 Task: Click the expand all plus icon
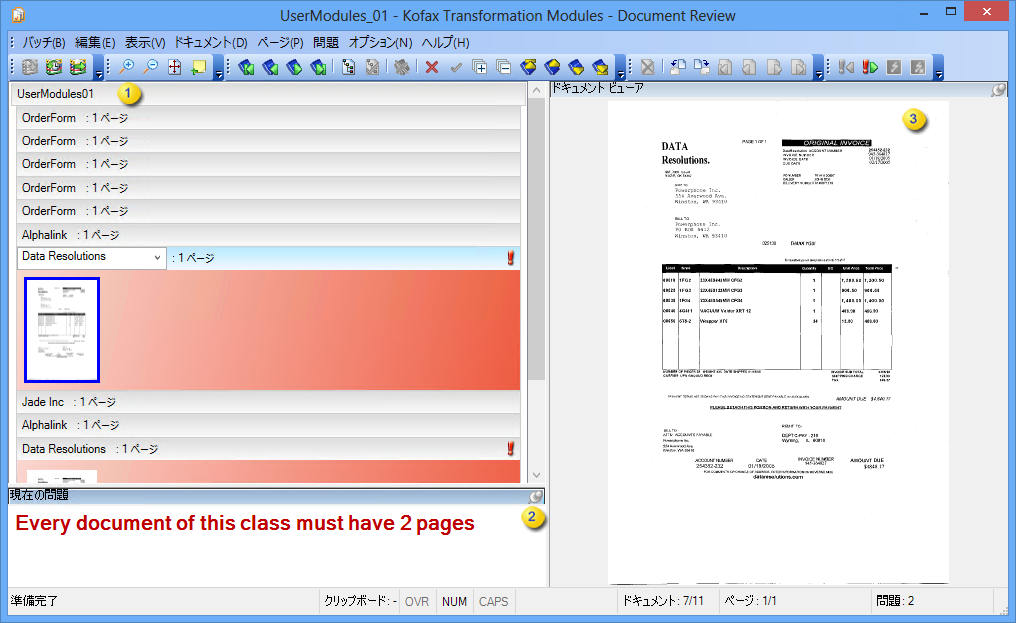pos(480,67)
